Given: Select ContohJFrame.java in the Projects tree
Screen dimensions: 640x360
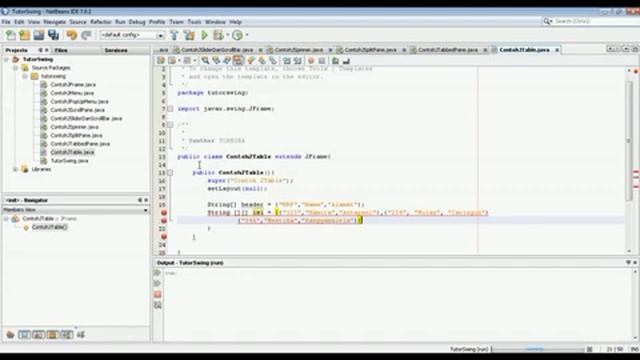Looking at the screenshot, I should pos(73,84).
